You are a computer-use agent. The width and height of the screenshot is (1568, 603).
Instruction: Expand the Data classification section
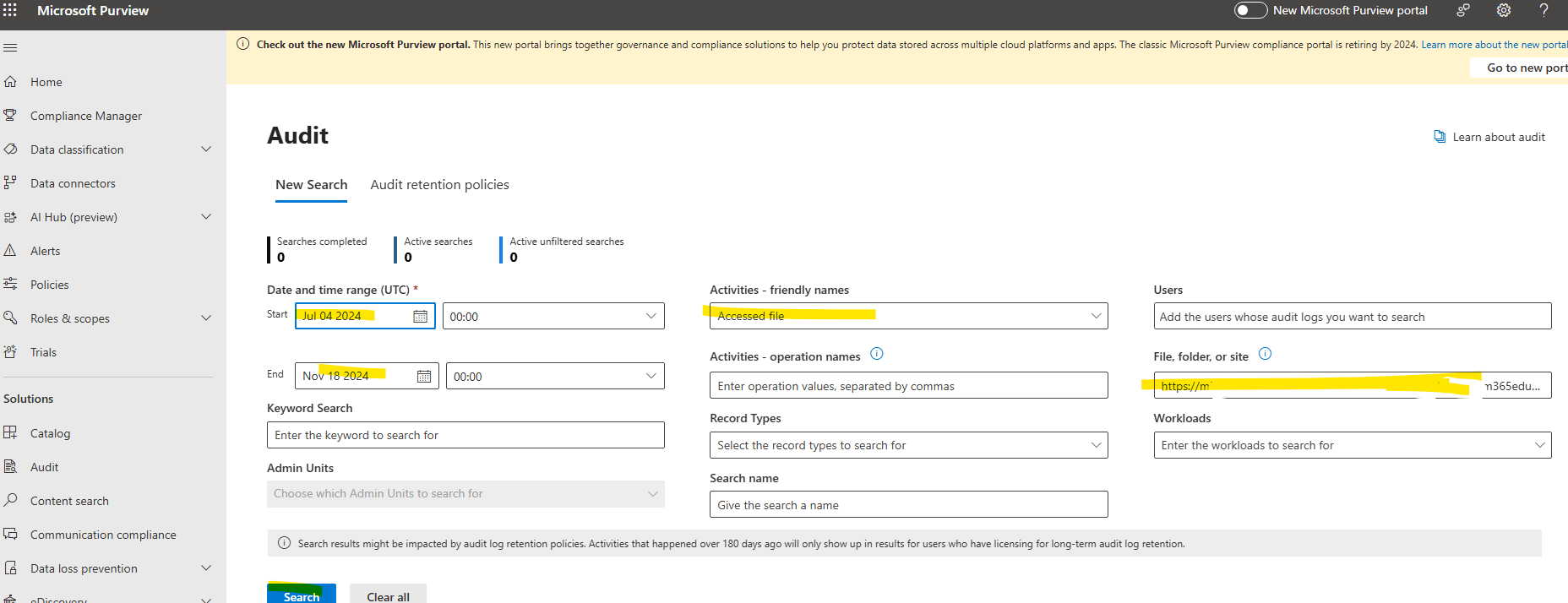[x=206, y=149]
